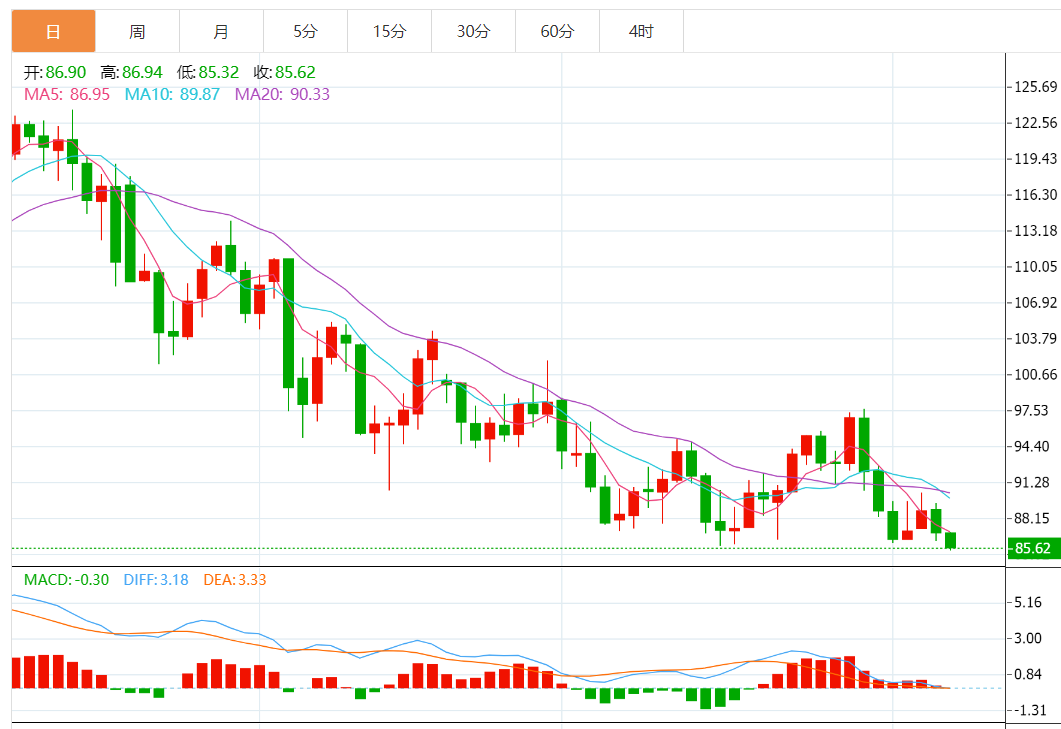Click the 116.30 price axis label
The image size is (1061, 729).
[x=1035, y=195]
